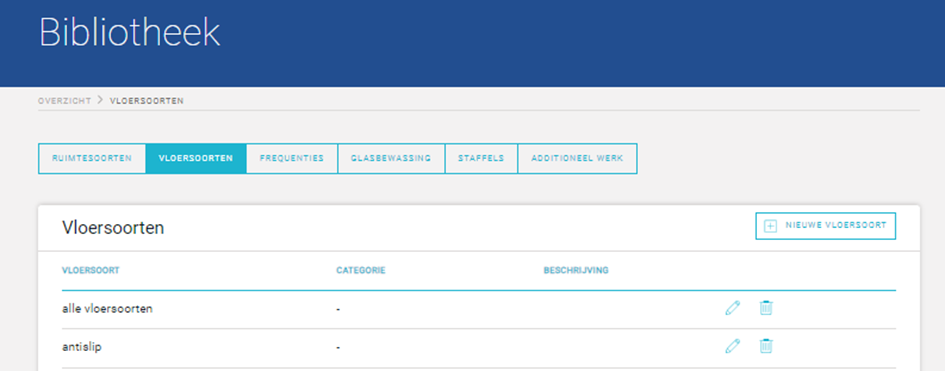
Task: Go to the Glasbewassing tab
Action: click(391, 158)
